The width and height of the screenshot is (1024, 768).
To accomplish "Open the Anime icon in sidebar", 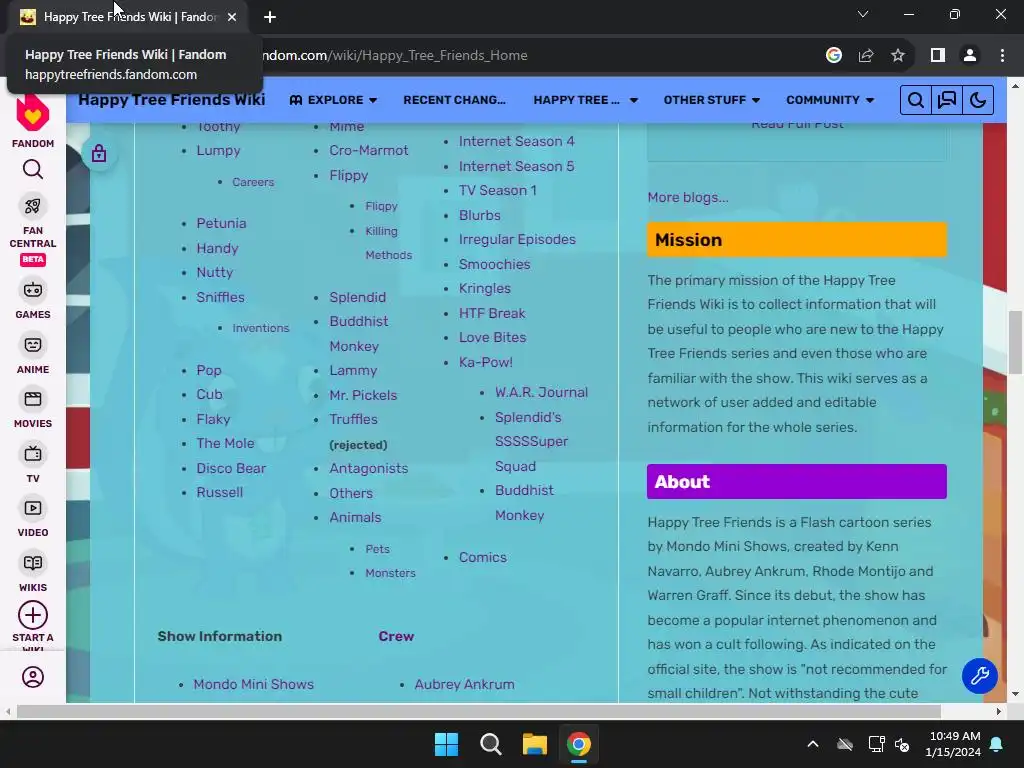I will (33, 345).
